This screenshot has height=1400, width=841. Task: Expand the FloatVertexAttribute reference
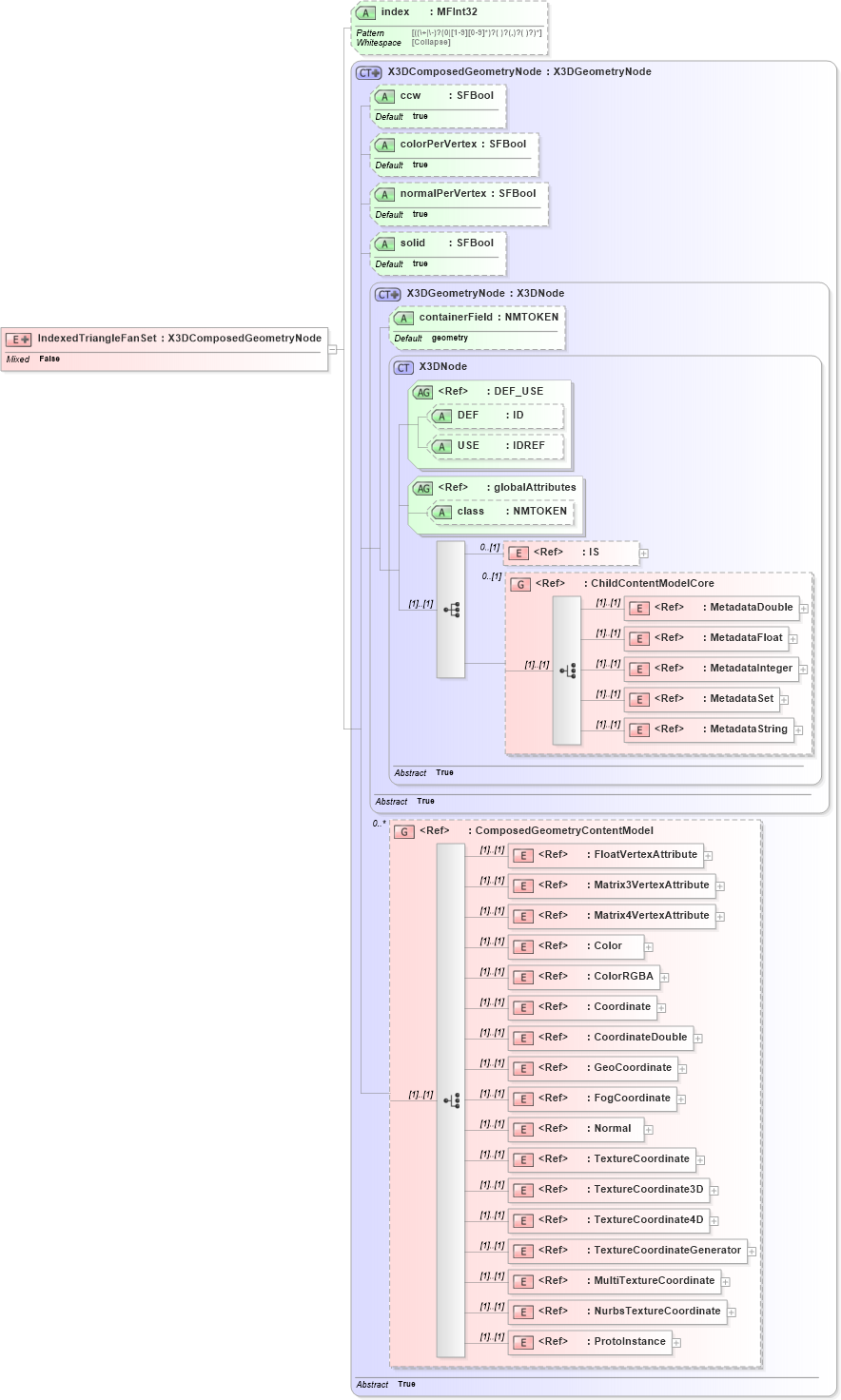click(x=708, y=855)
